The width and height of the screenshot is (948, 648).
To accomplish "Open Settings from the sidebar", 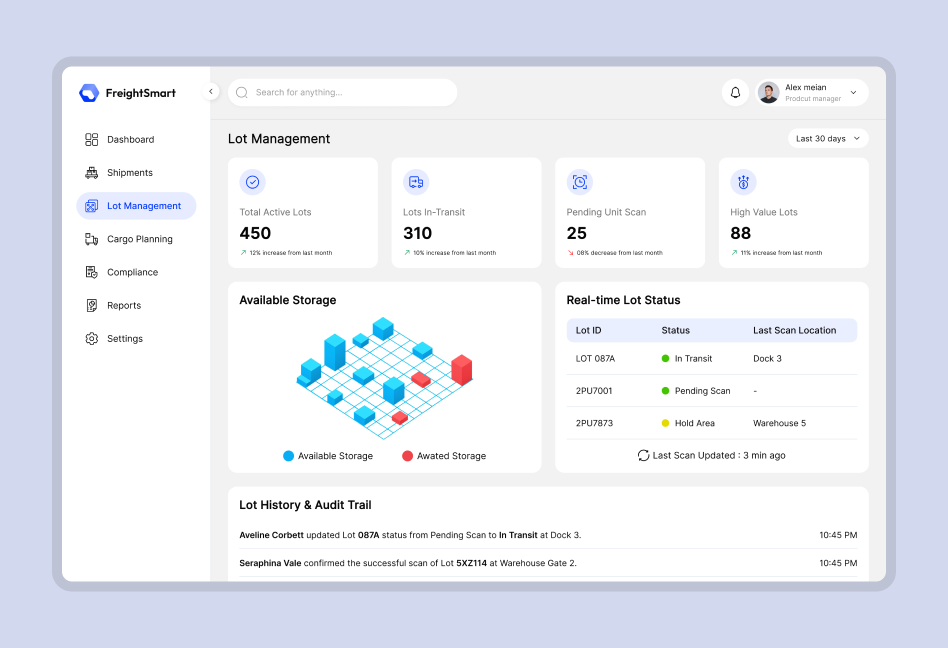I will click(124, 339).
